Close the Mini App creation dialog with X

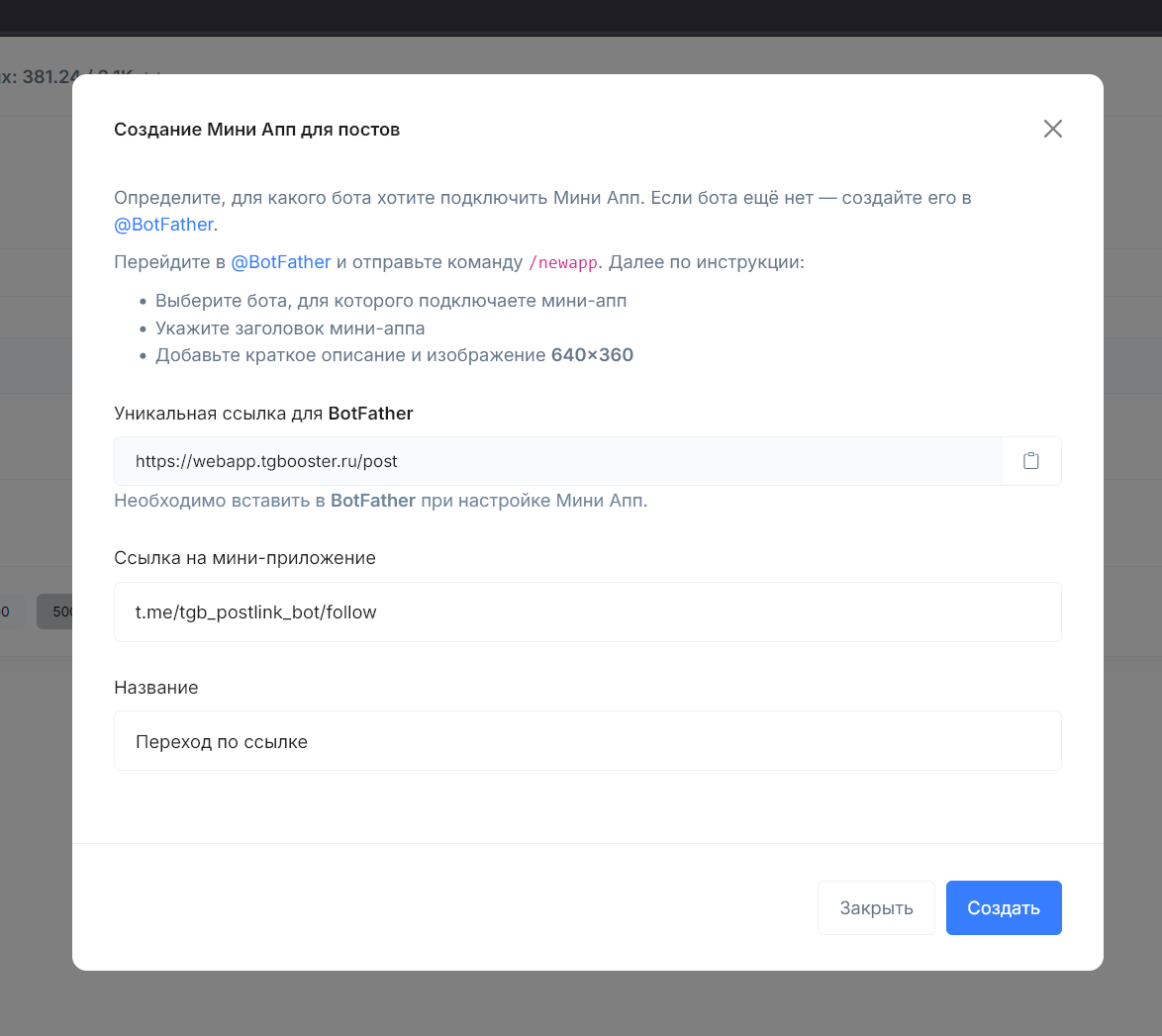[x=1052, y=129]
